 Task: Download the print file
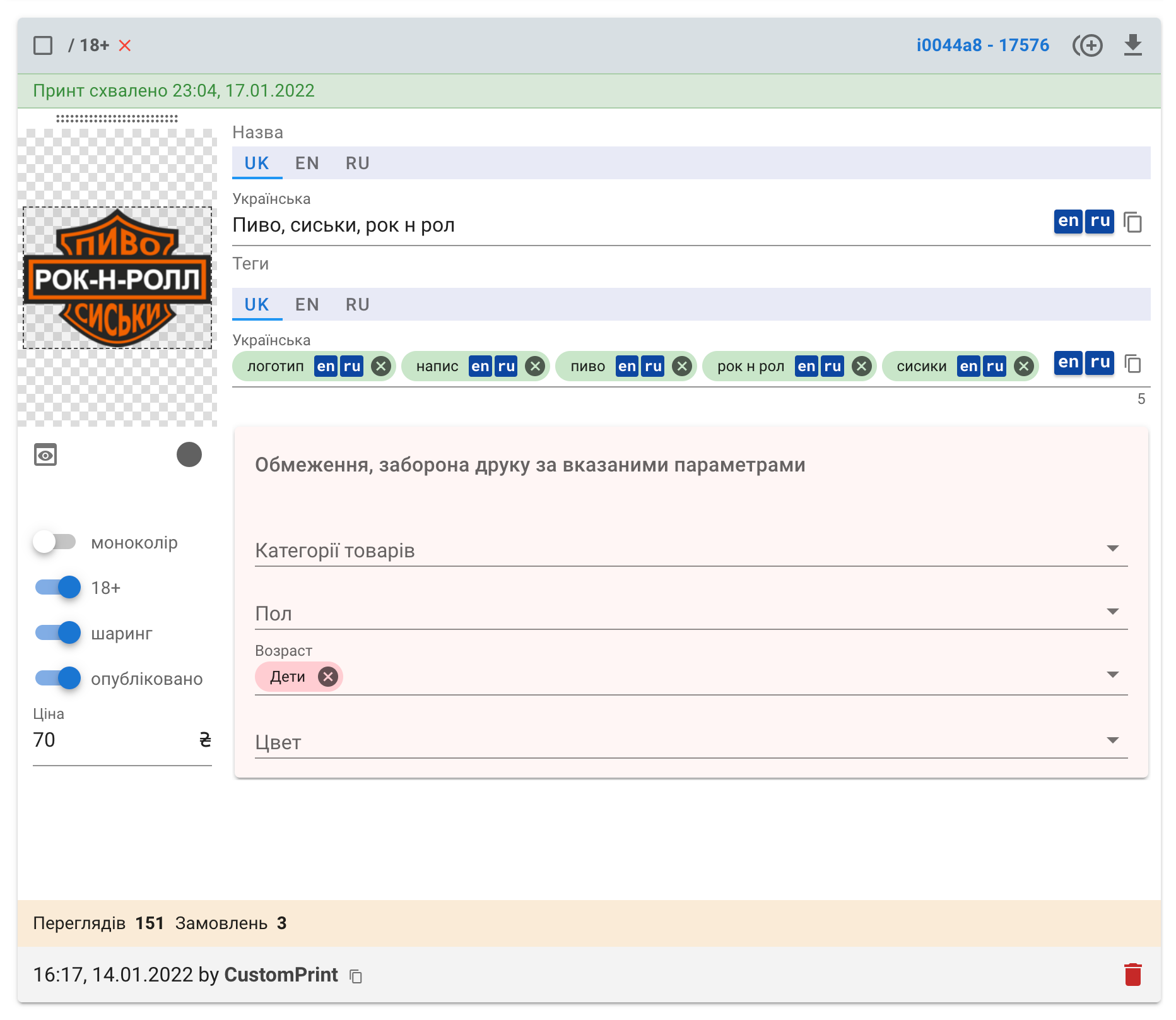tap(1133, 45)
